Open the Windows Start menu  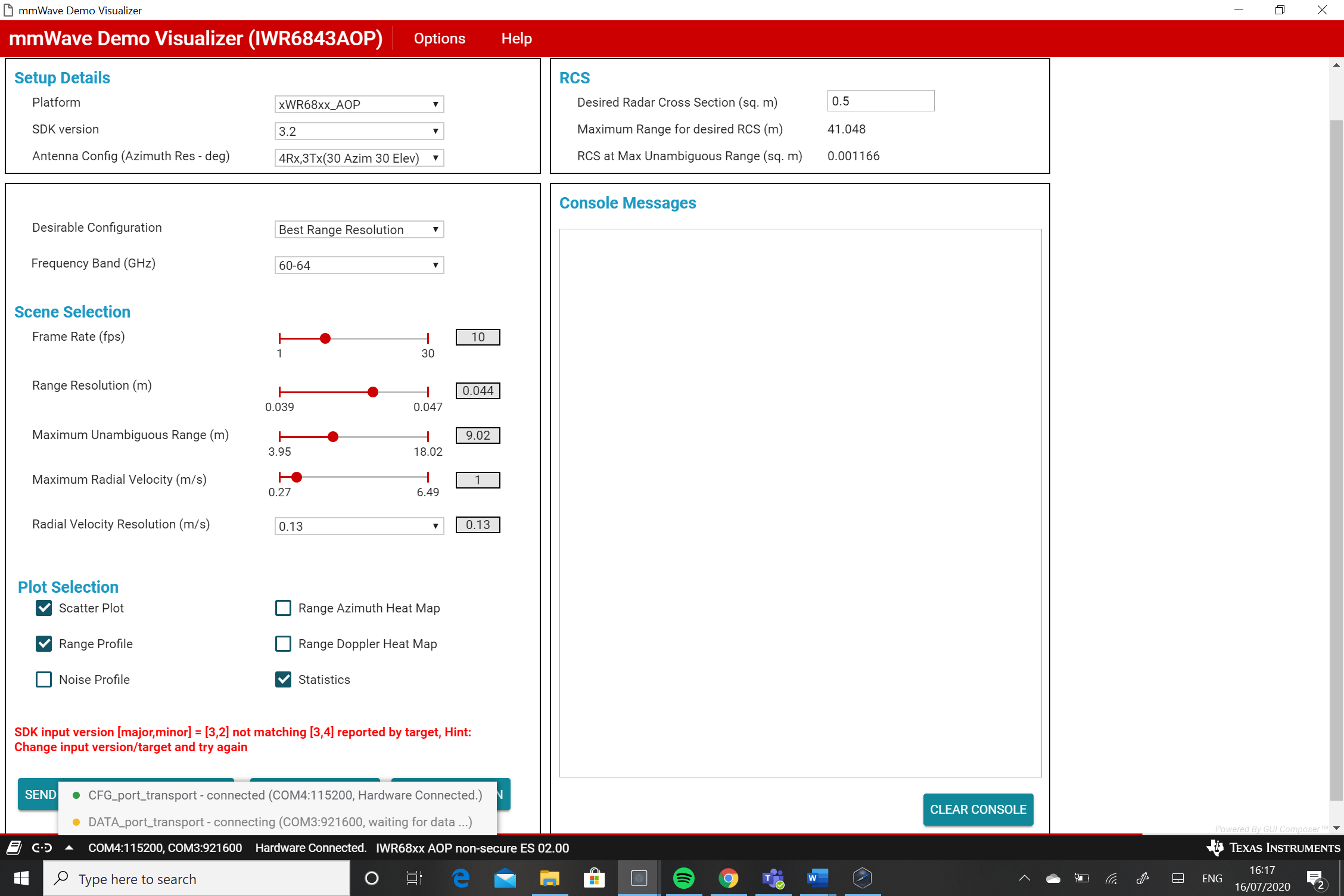21,878
